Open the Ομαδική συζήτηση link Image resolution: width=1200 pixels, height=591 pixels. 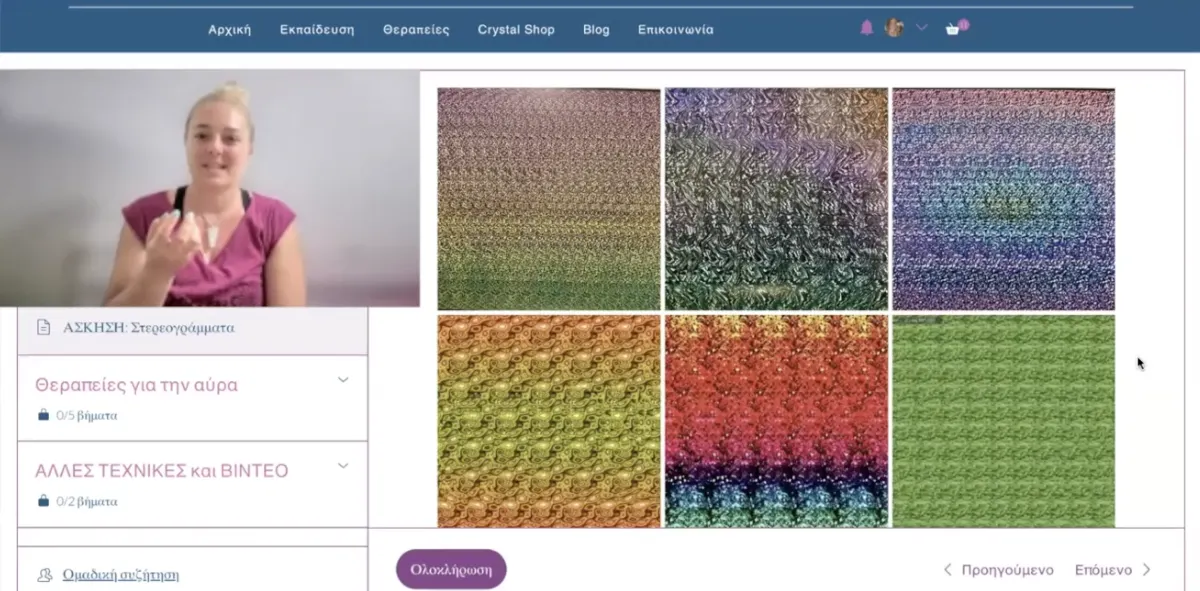(x=121, y=575)
